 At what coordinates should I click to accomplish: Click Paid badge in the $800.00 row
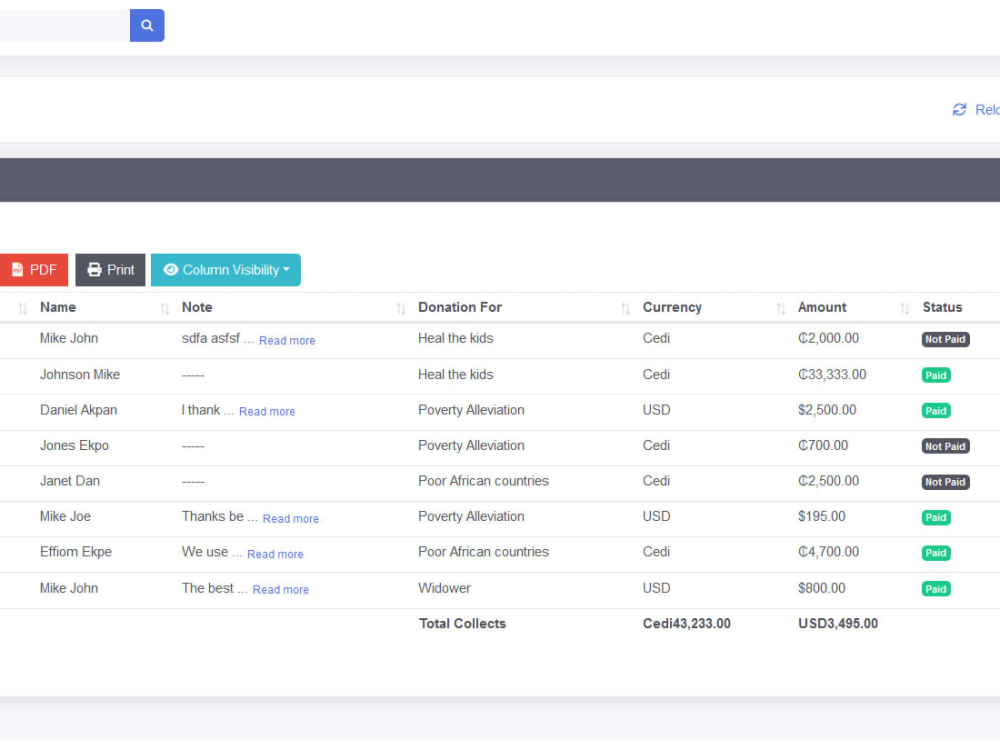tap(936, 589)
